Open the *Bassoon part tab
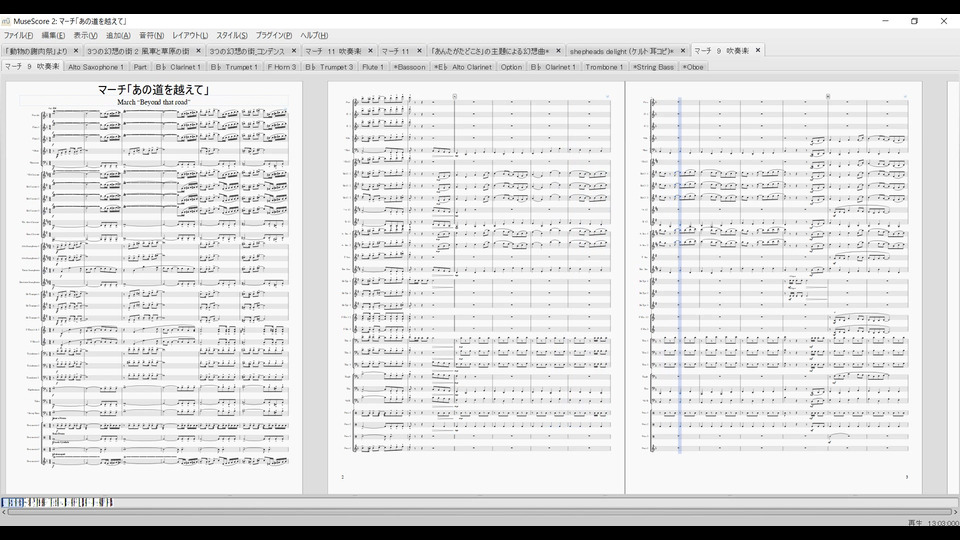960x540 pixels. coord(409,67)
